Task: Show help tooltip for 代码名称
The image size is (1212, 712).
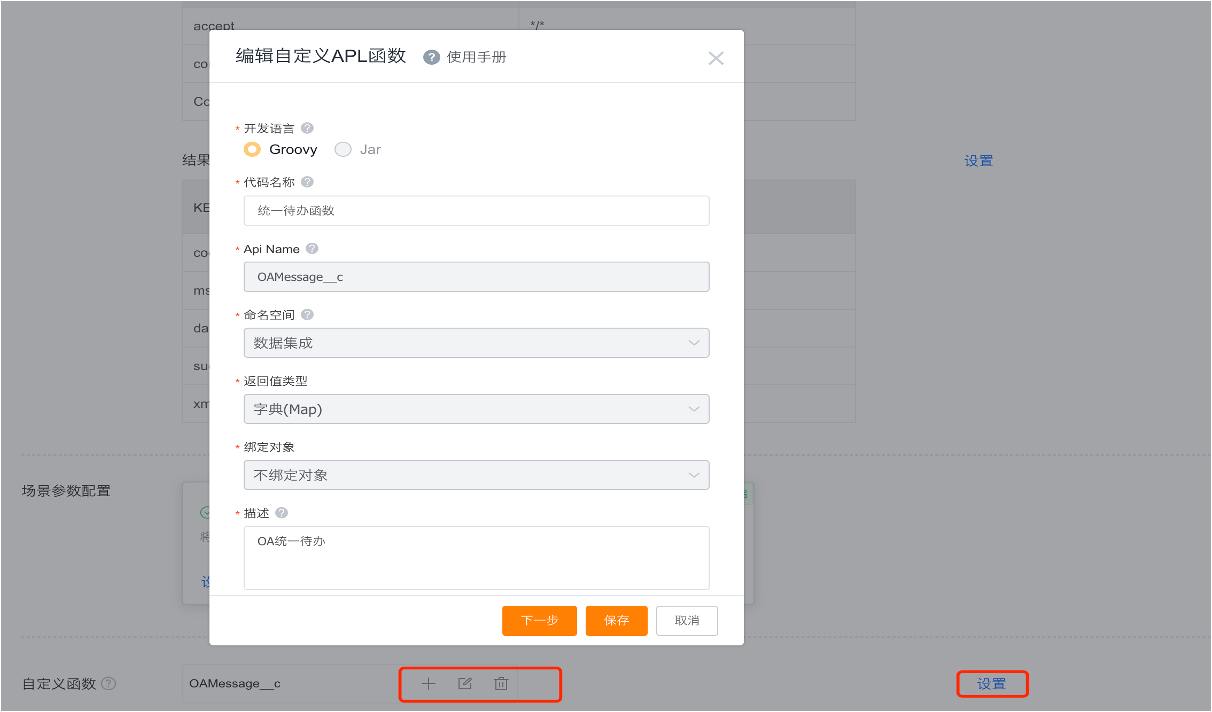Action: [x=307, y=182]
